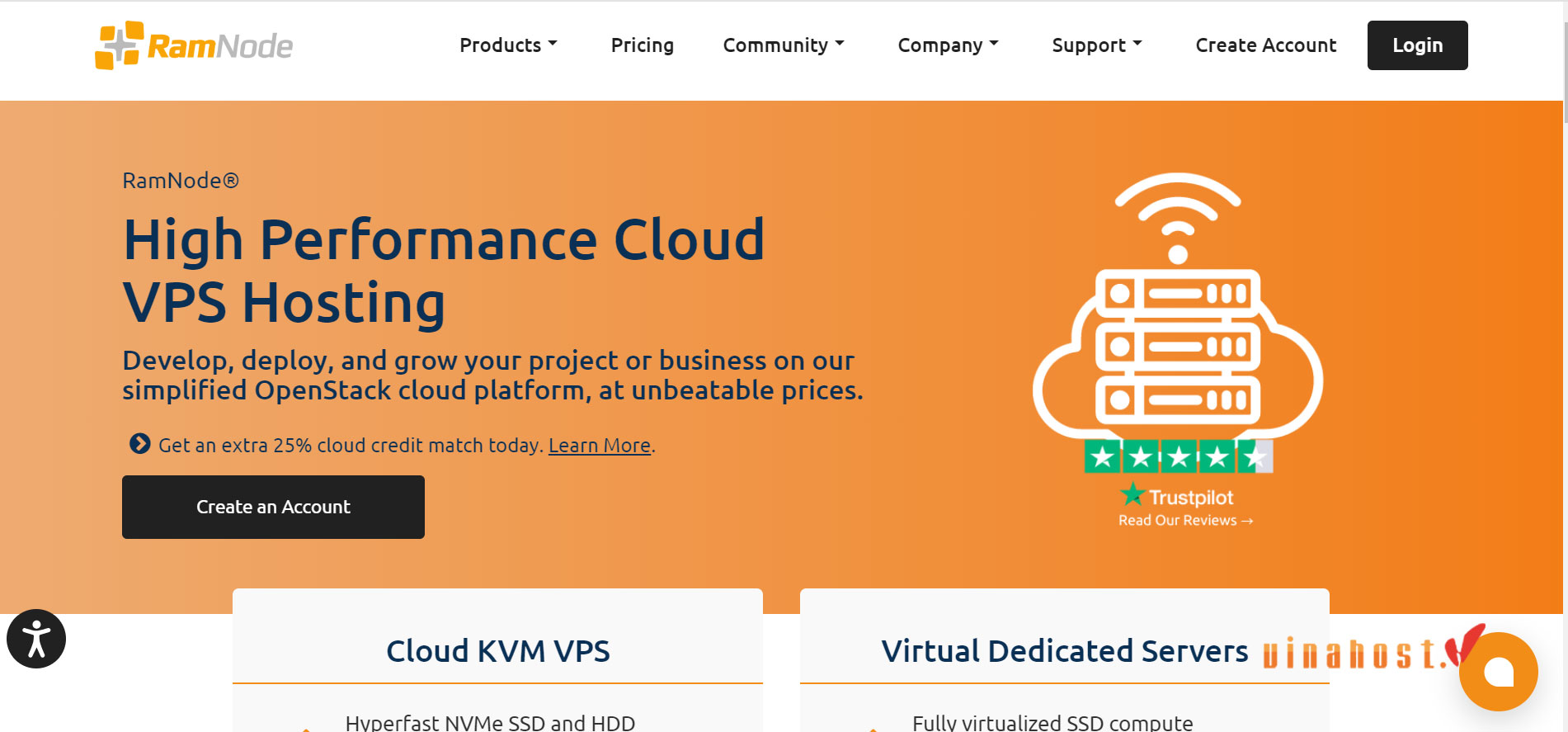Expand the Company dropdown menu
Viewport: 1568px width, 732px height.
pyautogui.click(x=948, y=45)
